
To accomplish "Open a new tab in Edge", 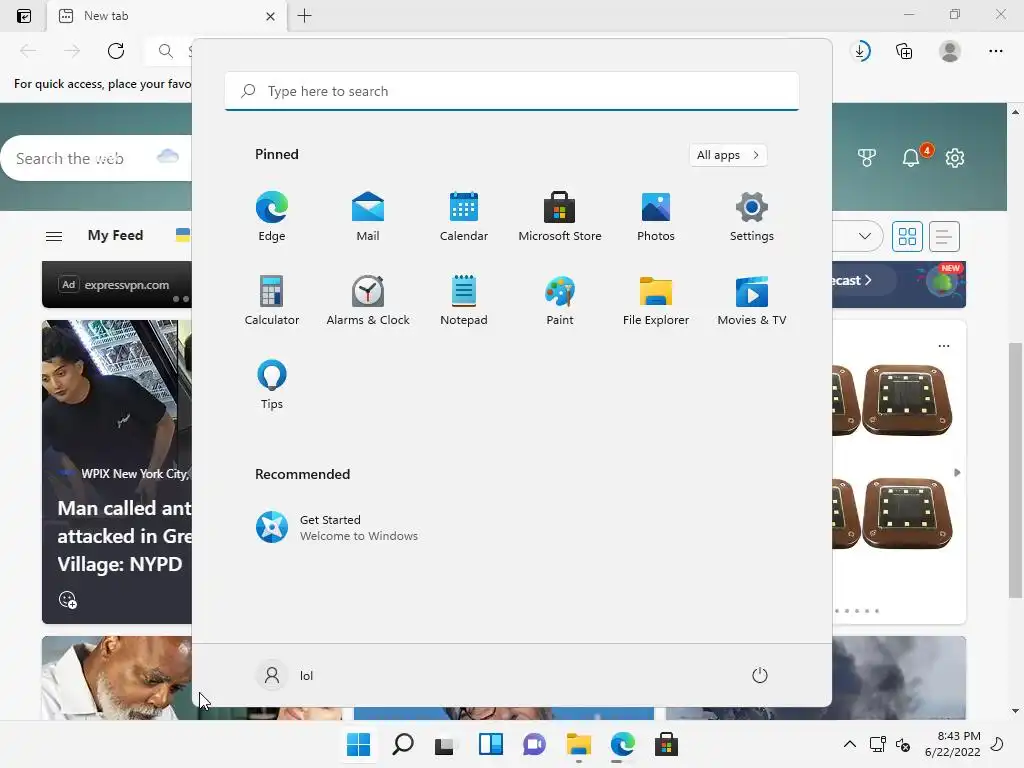I will tap(304, 16).
